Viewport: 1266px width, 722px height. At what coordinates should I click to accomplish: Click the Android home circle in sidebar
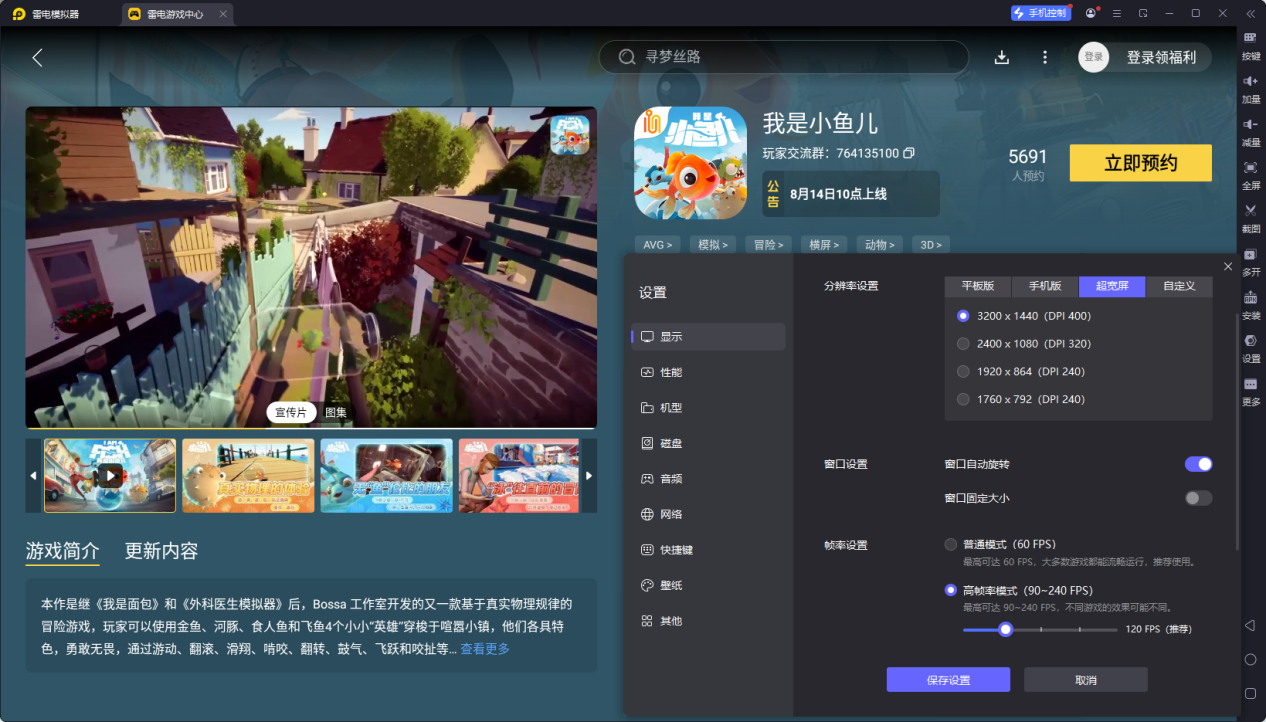[x=1250, y=659]
